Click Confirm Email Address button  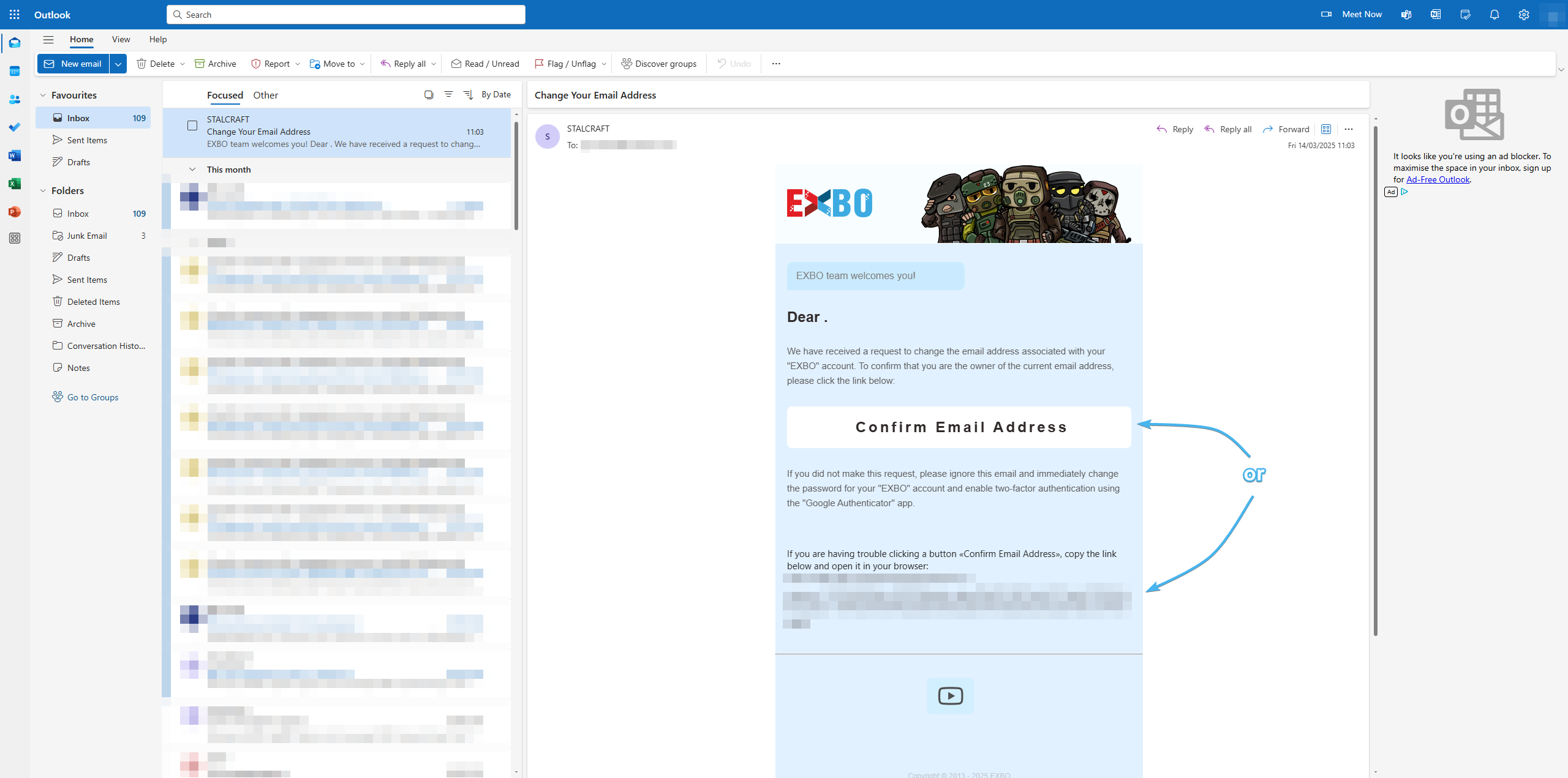click(959, 427)
